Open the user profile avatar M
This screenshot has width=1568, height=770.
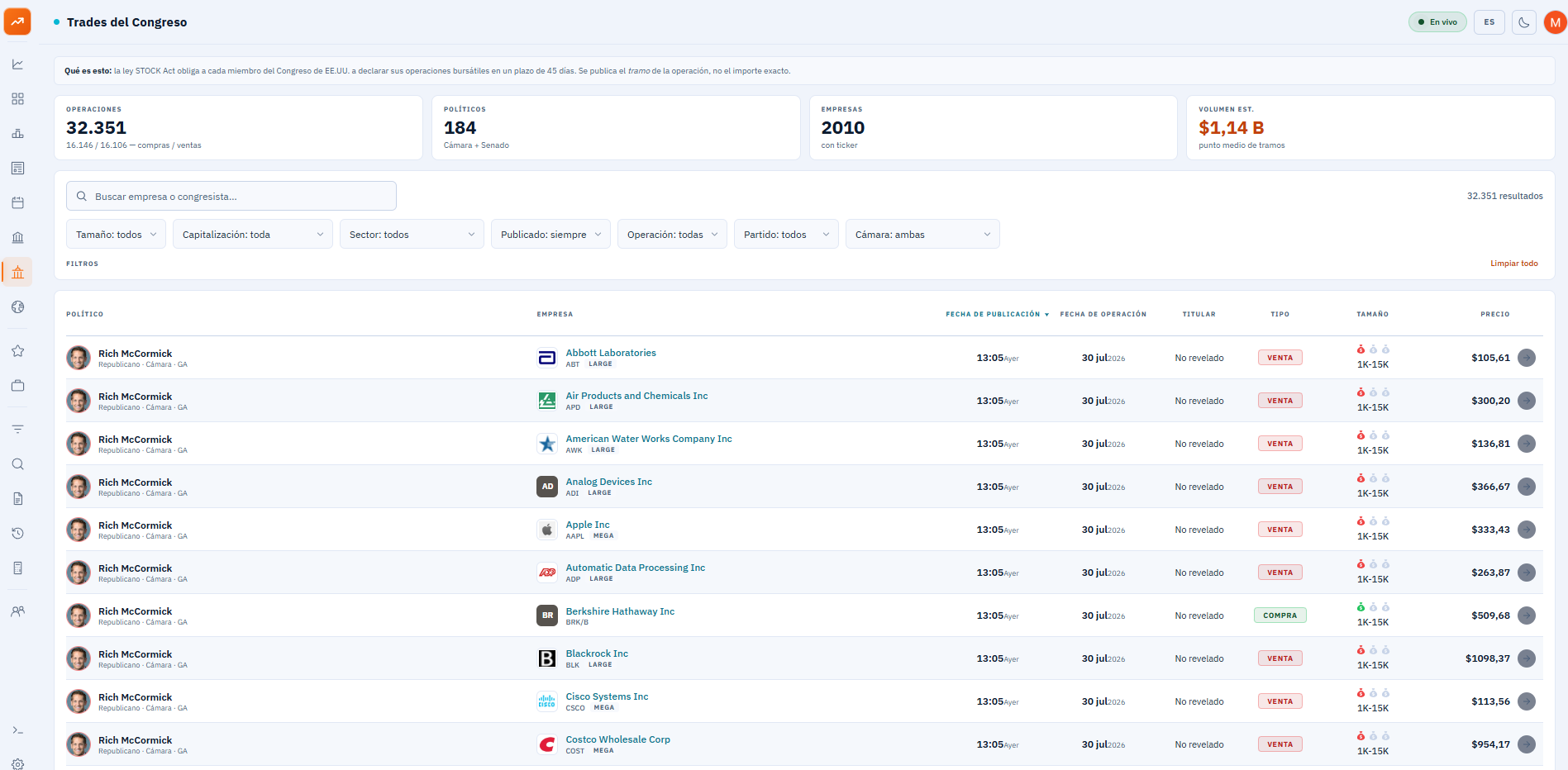[x=1555, y=22]
